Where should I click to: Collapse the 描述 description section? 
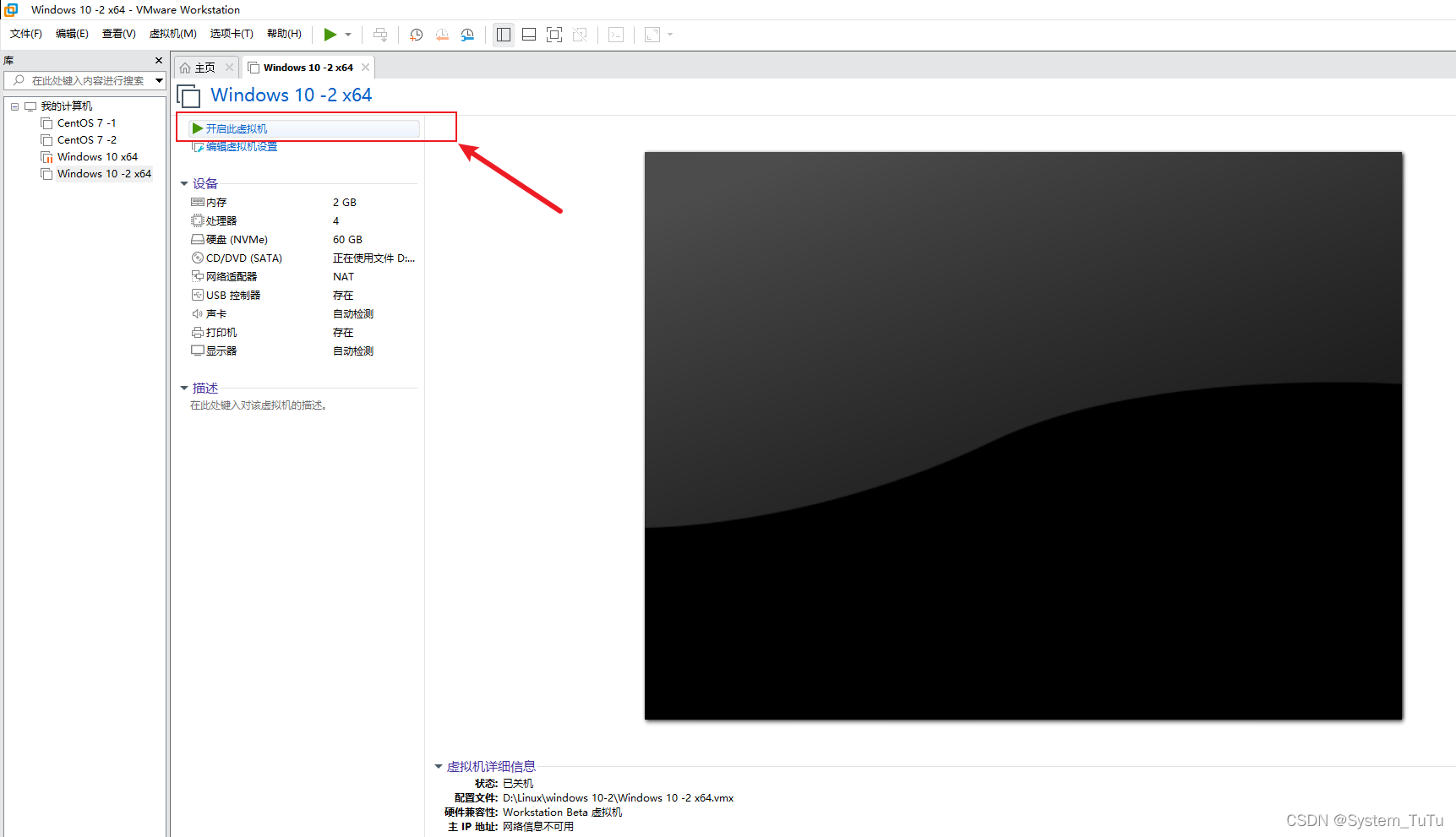[x=184, y=388]
